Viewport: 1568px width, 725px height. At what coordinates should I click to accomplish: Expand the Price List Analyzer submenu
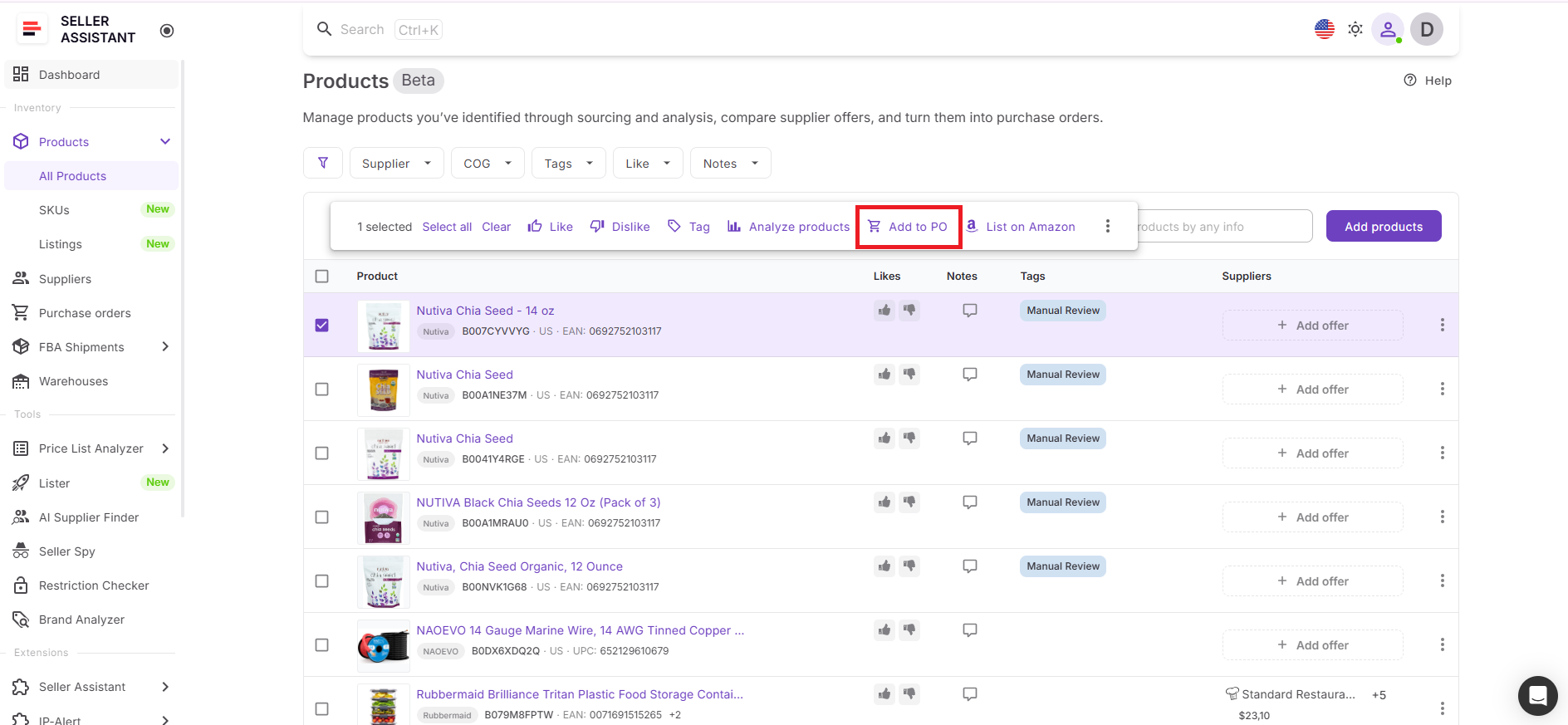coord(165,448)
